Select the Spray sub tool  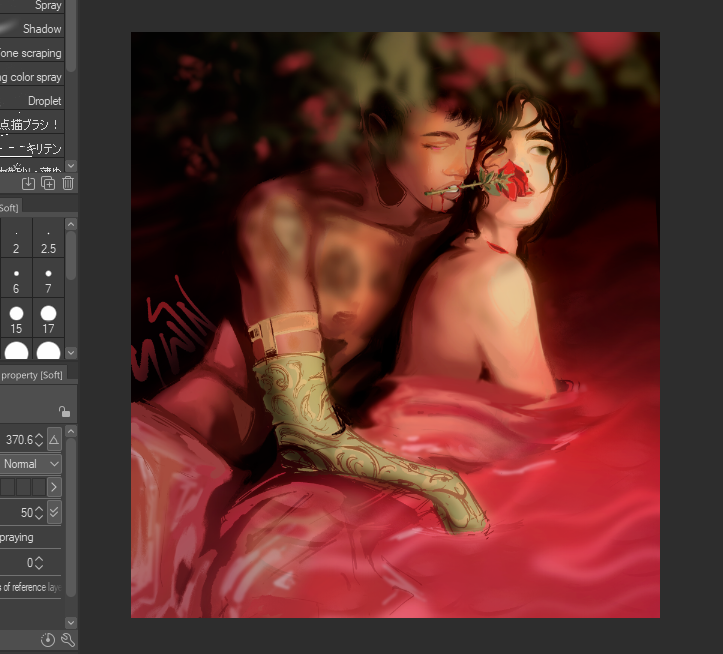32,6
